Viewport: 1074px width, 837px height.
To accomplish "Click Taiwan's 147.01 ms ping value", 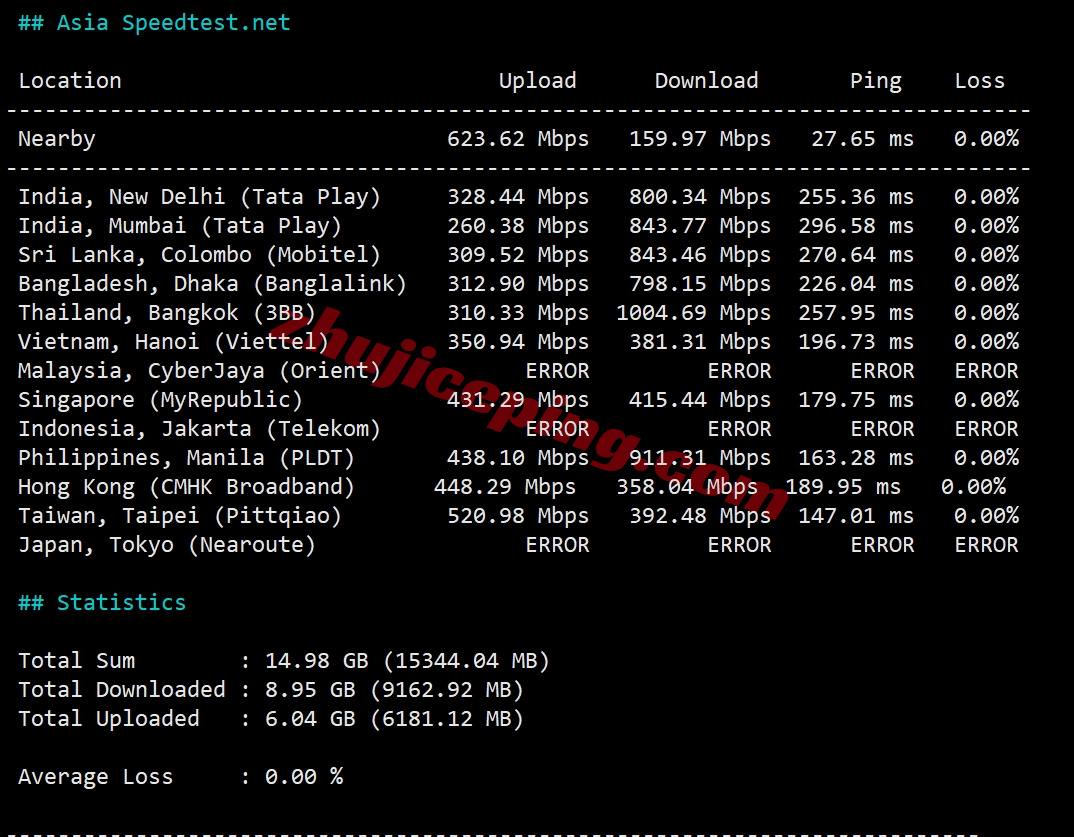I will [855, 516].
